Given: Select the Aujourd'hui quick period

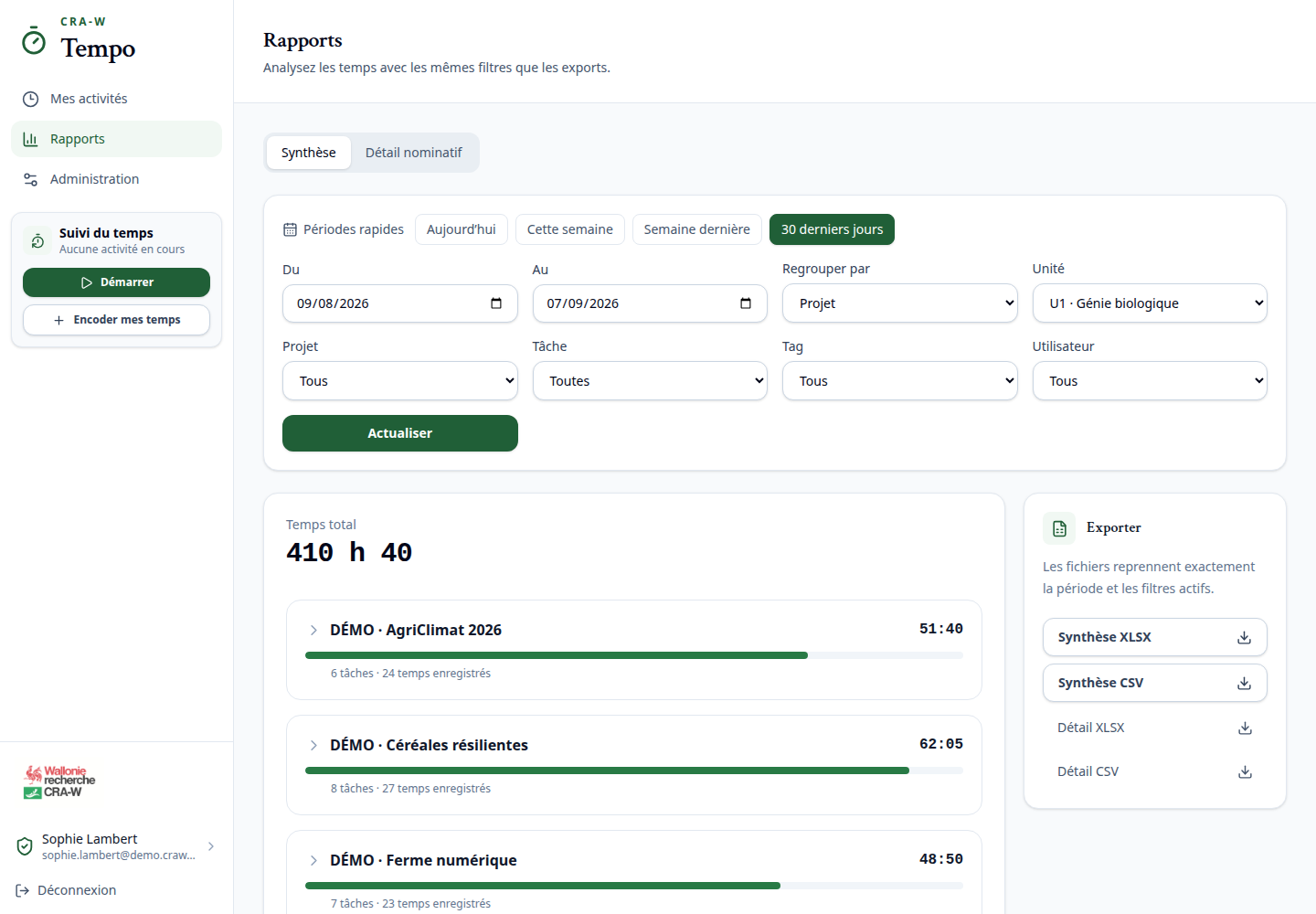Looking at the screenshot, I should [x=462, y=229].
